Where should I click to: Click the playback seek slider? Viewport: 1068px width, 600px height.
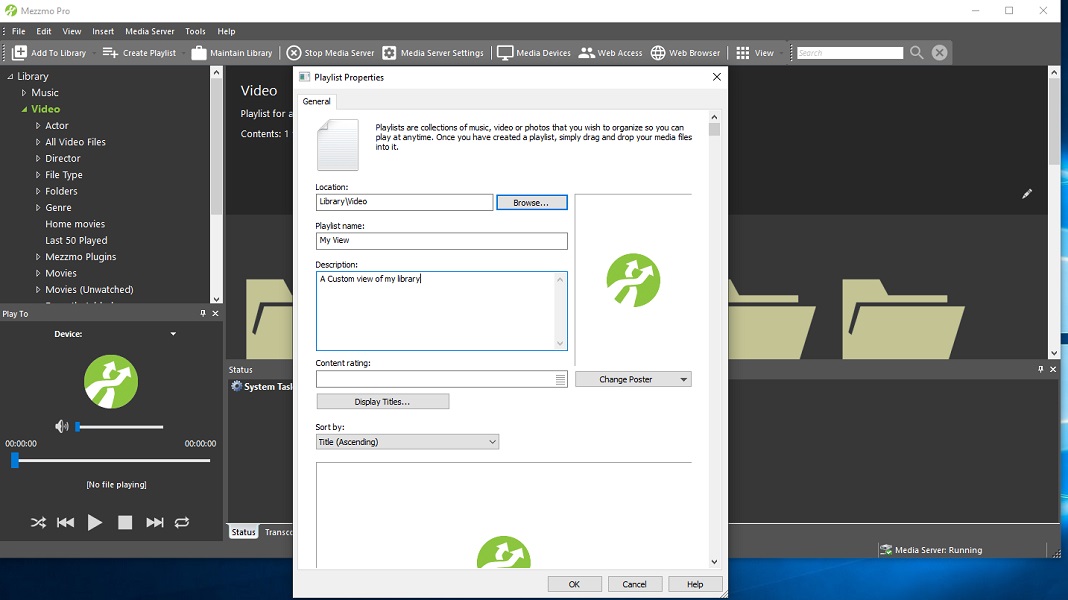coord(110,461)
